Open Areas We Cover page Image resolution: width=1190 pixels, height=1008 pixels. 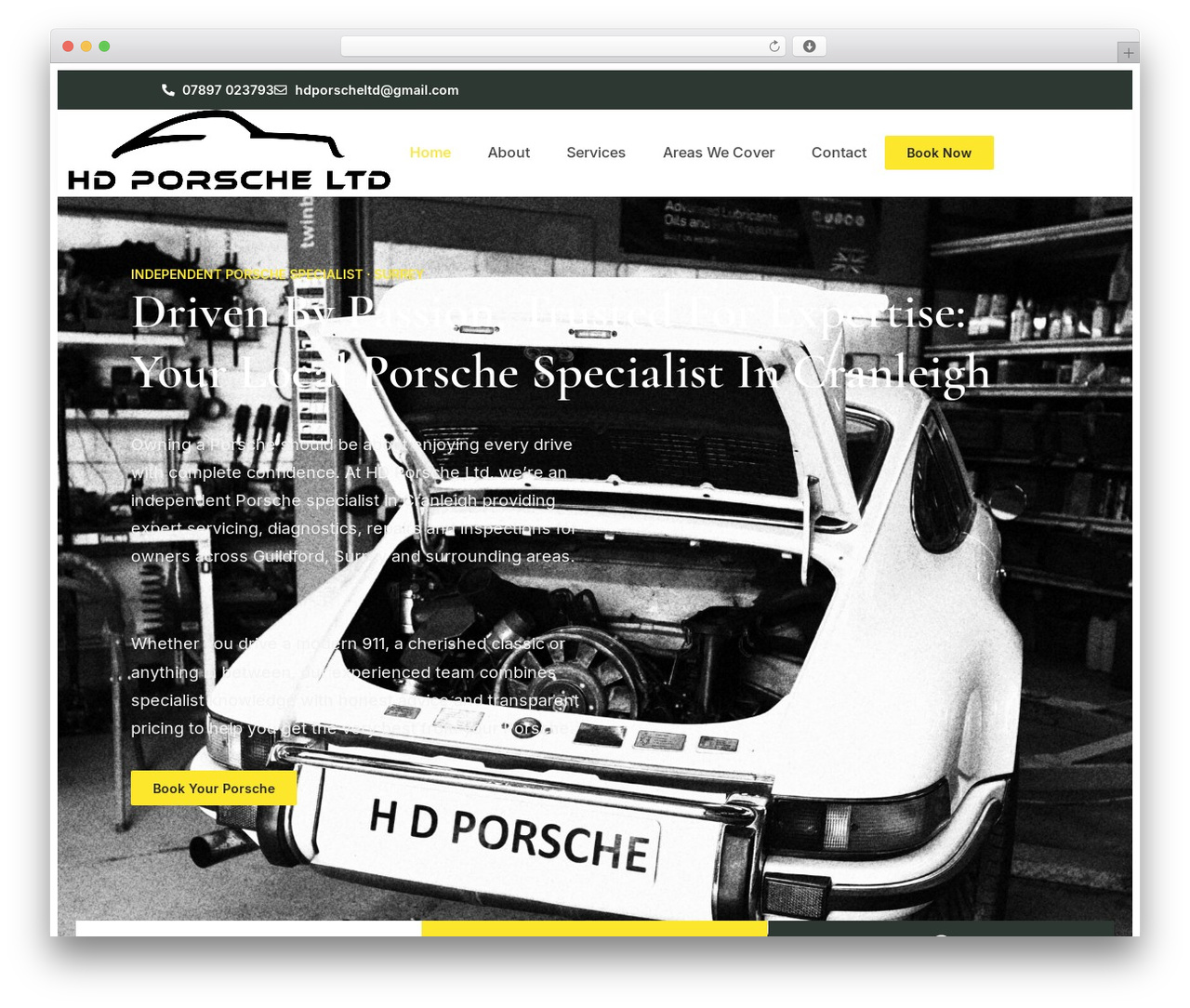click(x=719, y=153)
